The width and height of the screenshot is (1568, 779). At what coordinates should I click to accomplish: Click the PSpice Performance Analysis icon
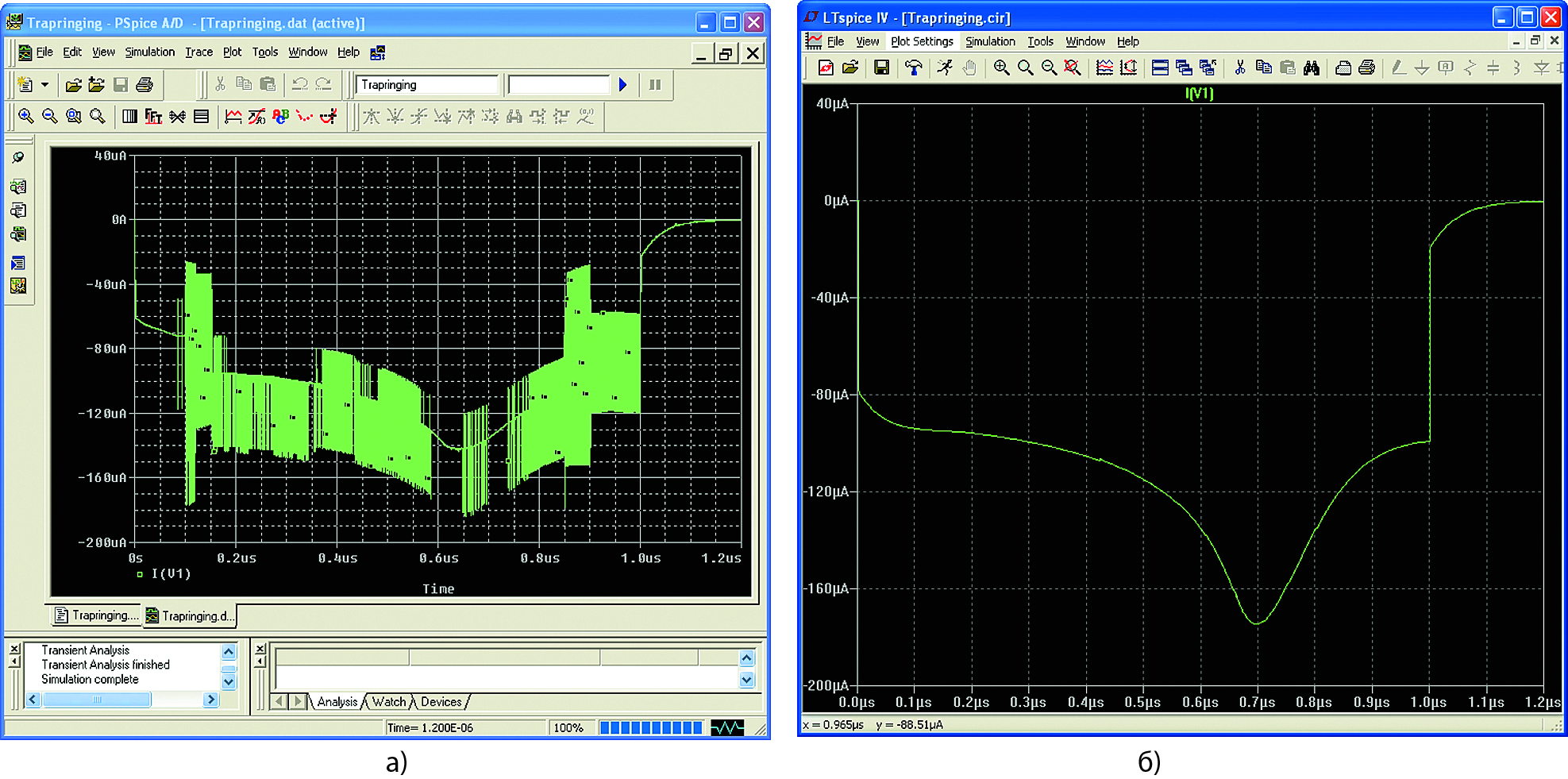point(177,117)
